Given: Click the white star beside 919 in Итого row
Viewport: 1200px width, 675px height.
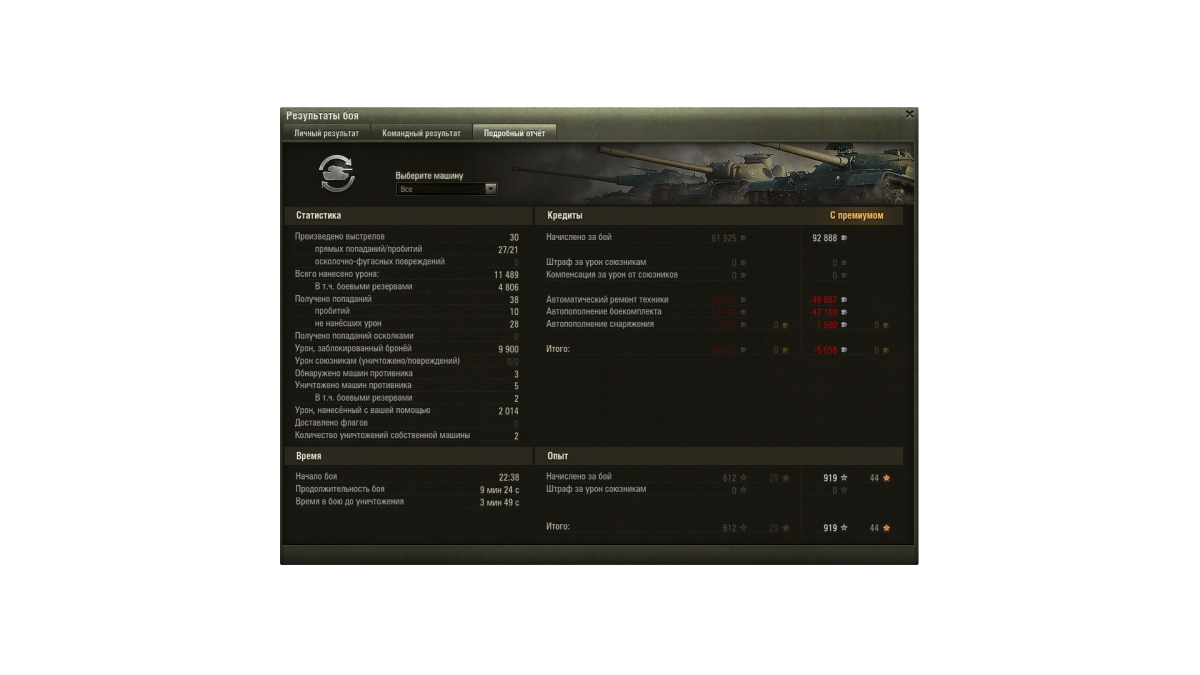Looking at the screenshot, I should (x=844, y=528).
